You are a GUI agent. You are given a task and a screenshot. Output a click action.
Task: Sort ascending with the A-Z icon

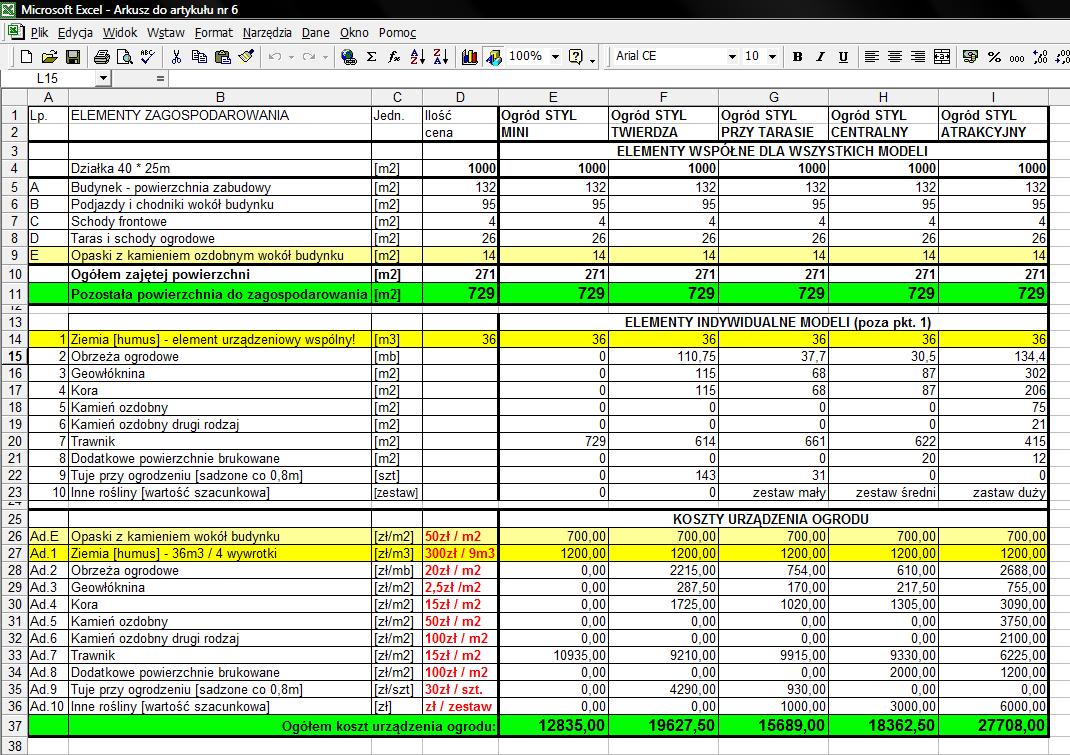[419, 57]
